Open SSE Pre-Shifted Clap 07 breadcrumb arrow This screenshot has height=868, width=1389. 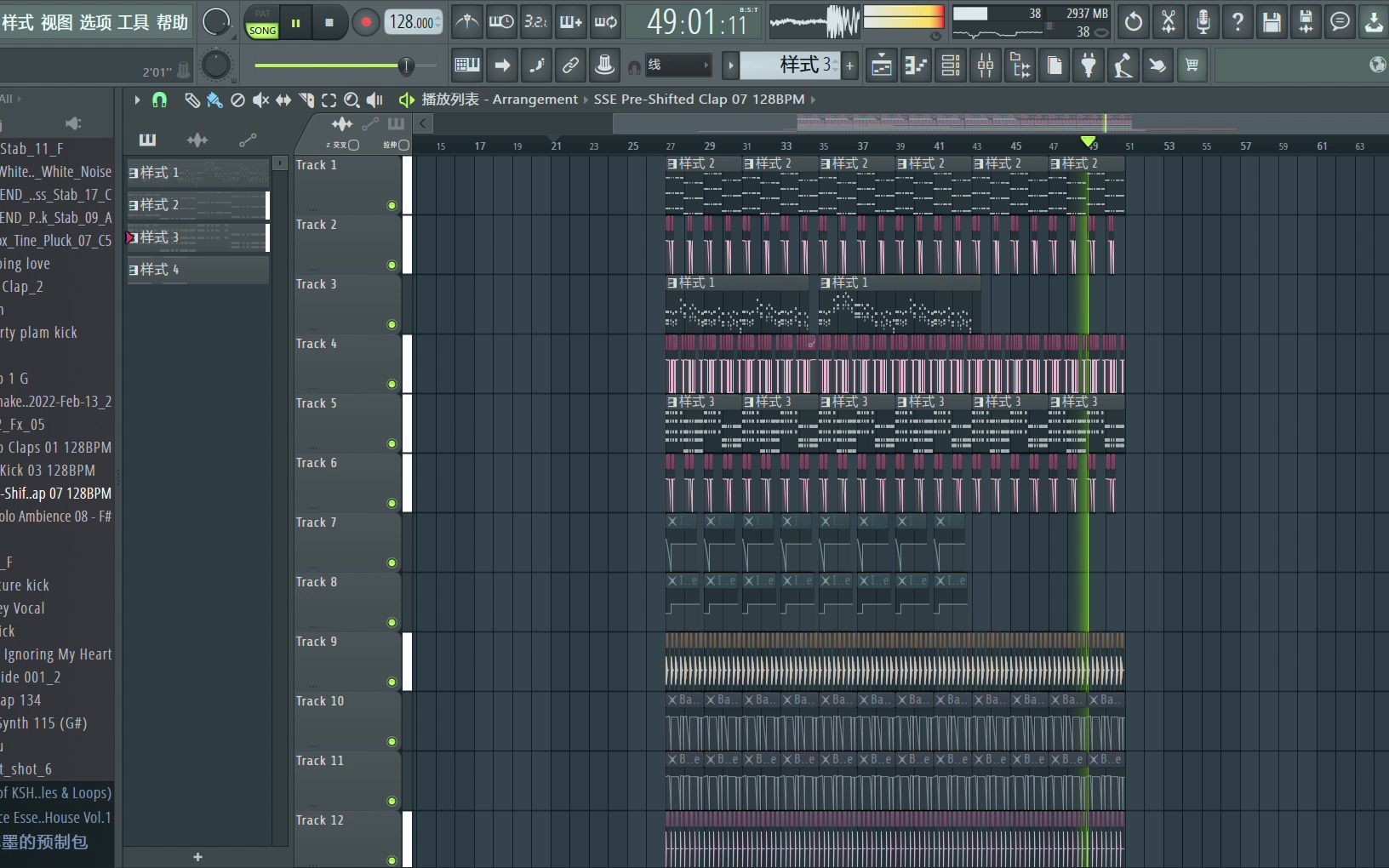pyautogui.click(x=813, y=100)
